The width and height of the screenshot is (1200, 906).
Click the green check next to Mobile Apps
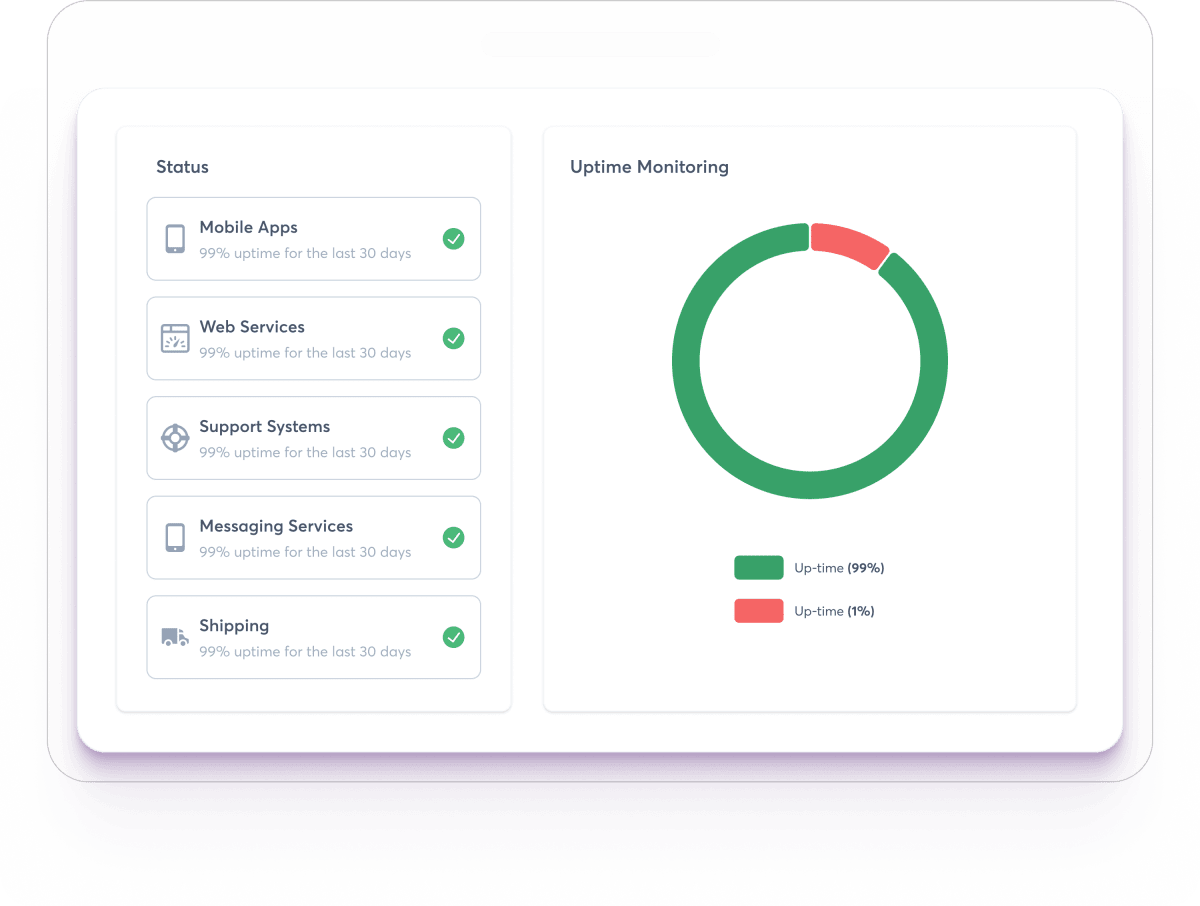tap(454, 239)
